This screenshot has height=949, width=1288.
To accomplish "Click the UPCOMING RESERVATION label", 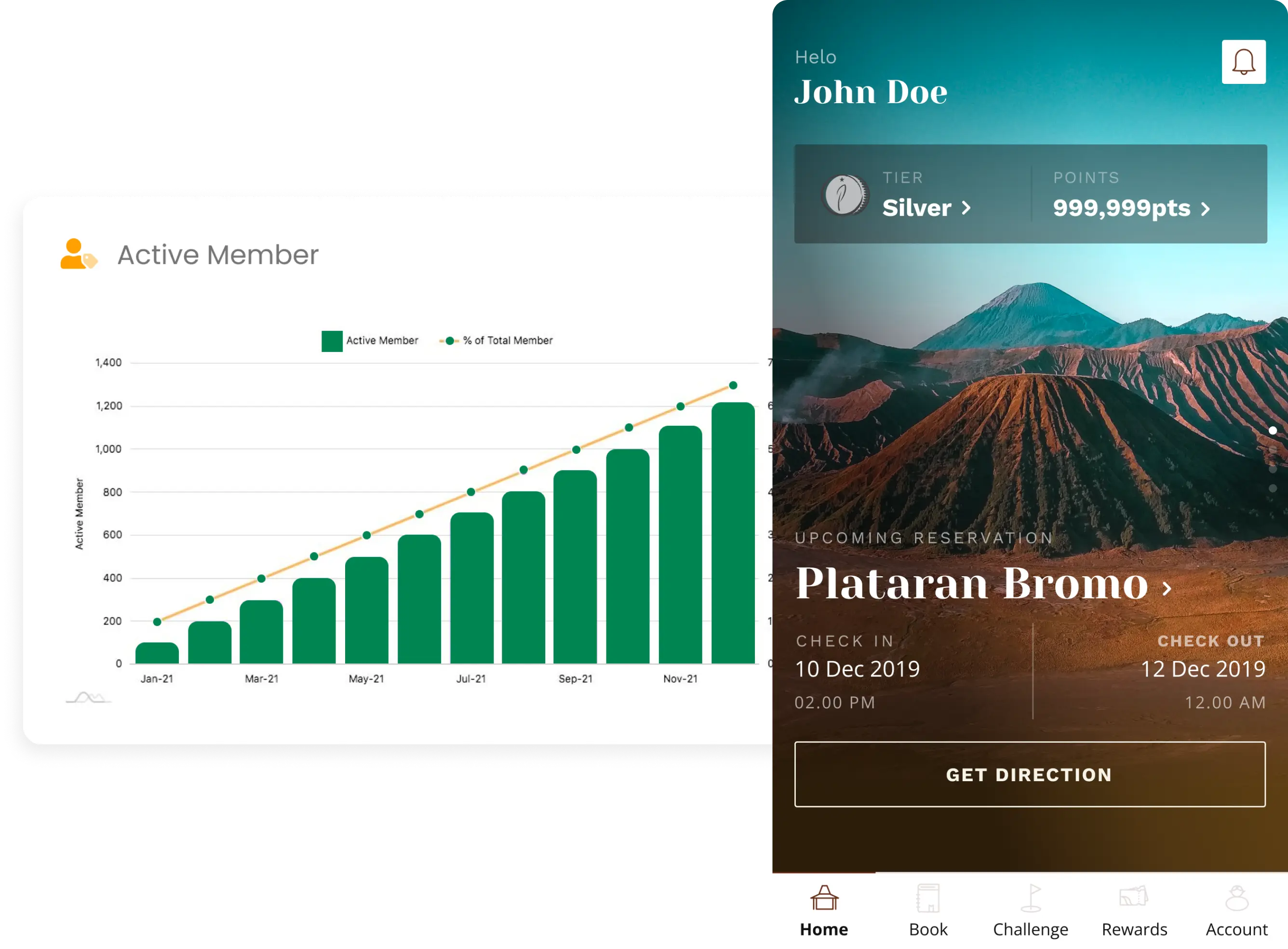I will coord(924,538).
